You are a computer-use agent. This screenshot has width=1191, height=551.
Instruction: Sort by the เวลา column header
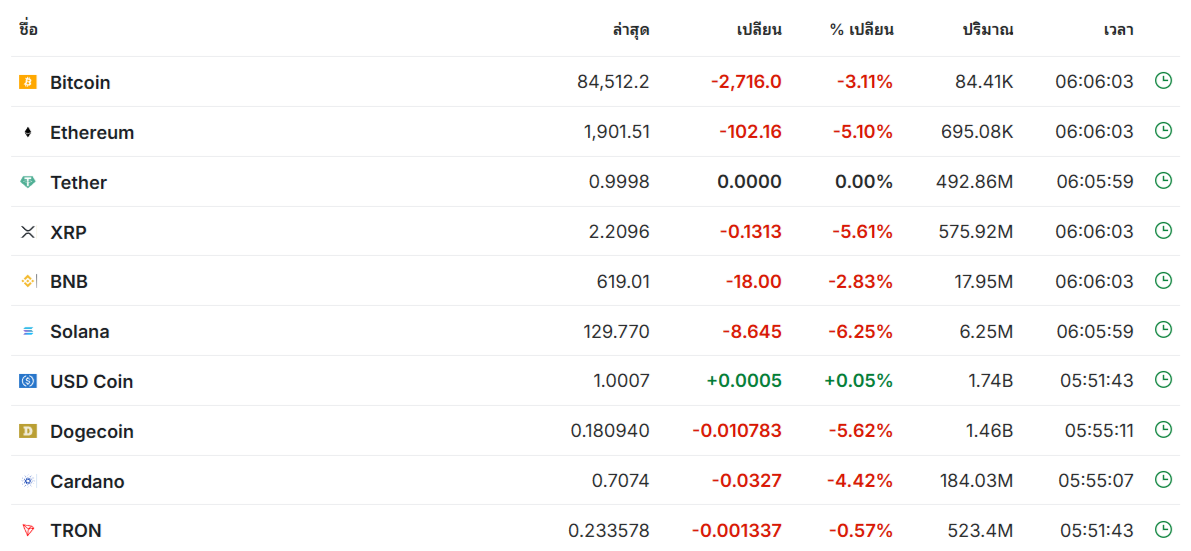coord(1118,30)
